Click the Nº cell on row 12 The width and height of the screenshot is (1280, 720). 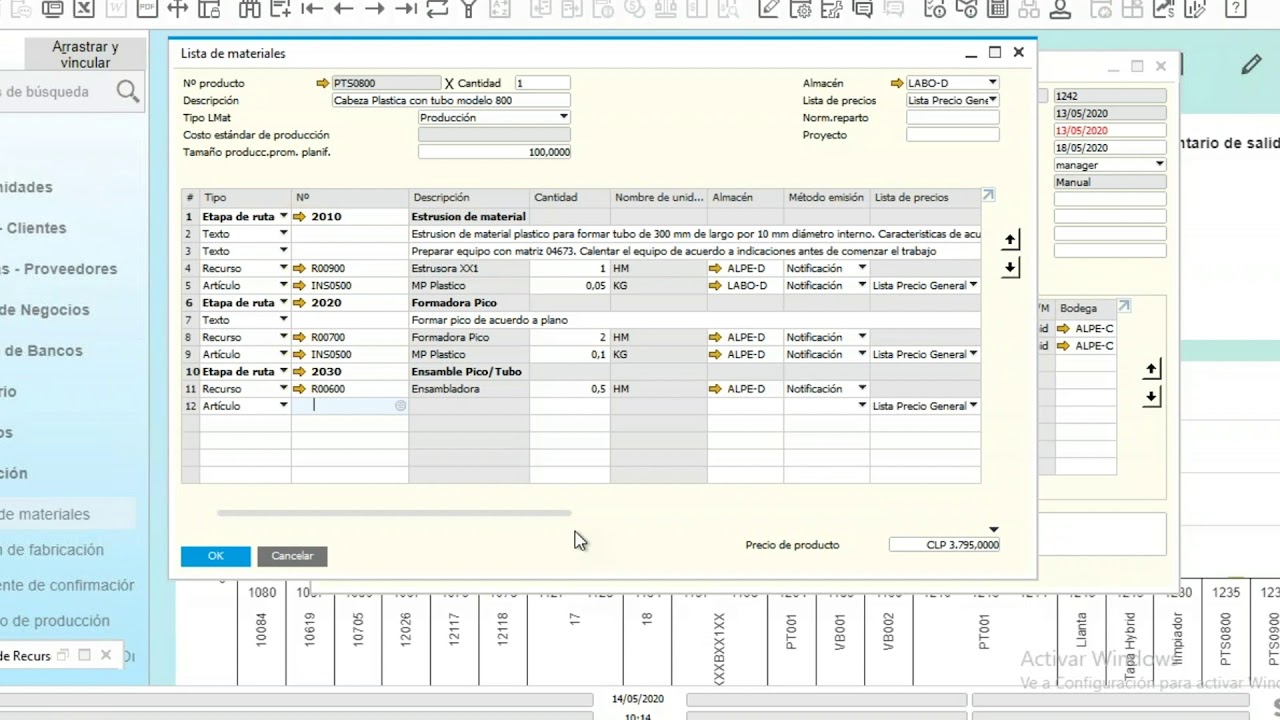[x=350, y=405]
